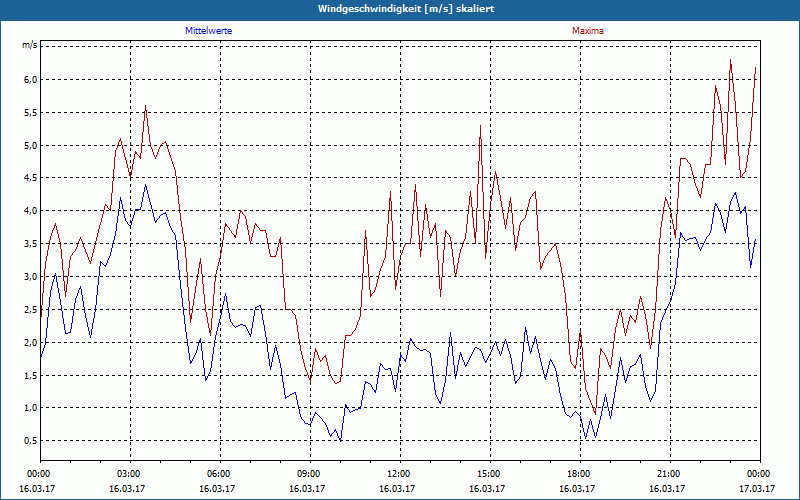Click the 17.03.17 date label

[757, 488]
